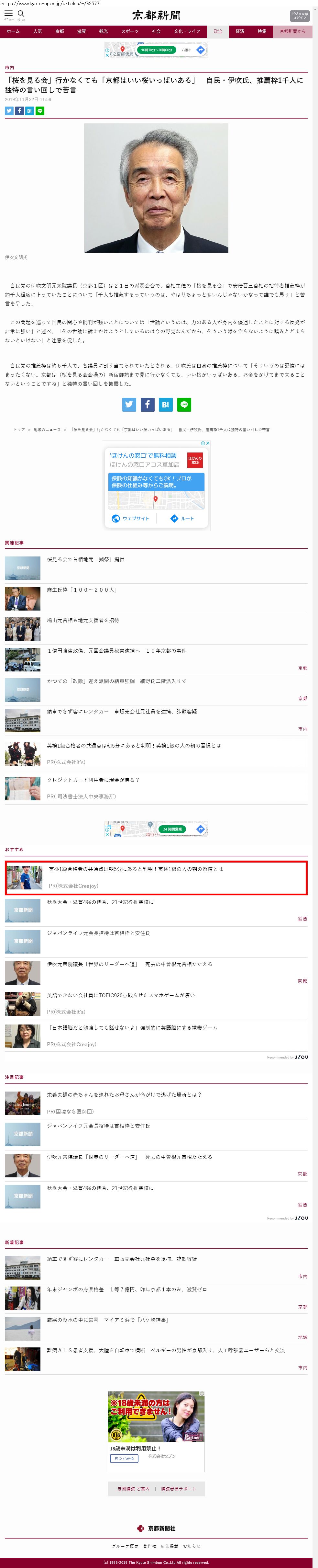Click the トップ breadcrumb link
The width and height of the screenshot is (318, 1568).
tap(19, 430)
